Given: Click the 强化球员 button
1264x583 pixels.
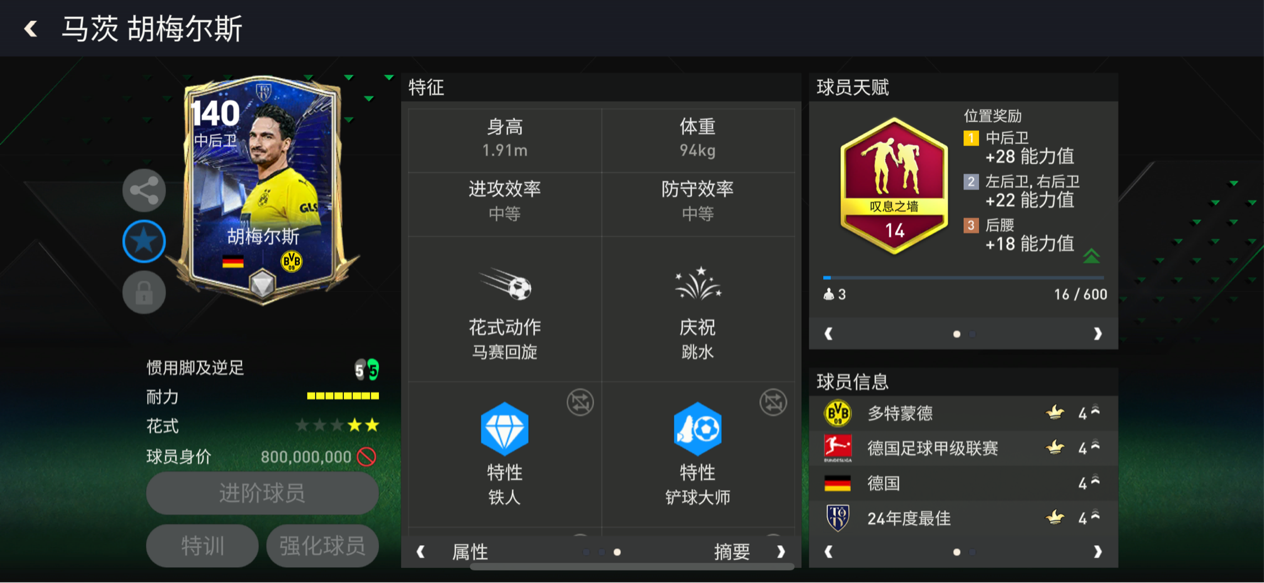Looking at the screenshot, I should [x=322, y=546].
